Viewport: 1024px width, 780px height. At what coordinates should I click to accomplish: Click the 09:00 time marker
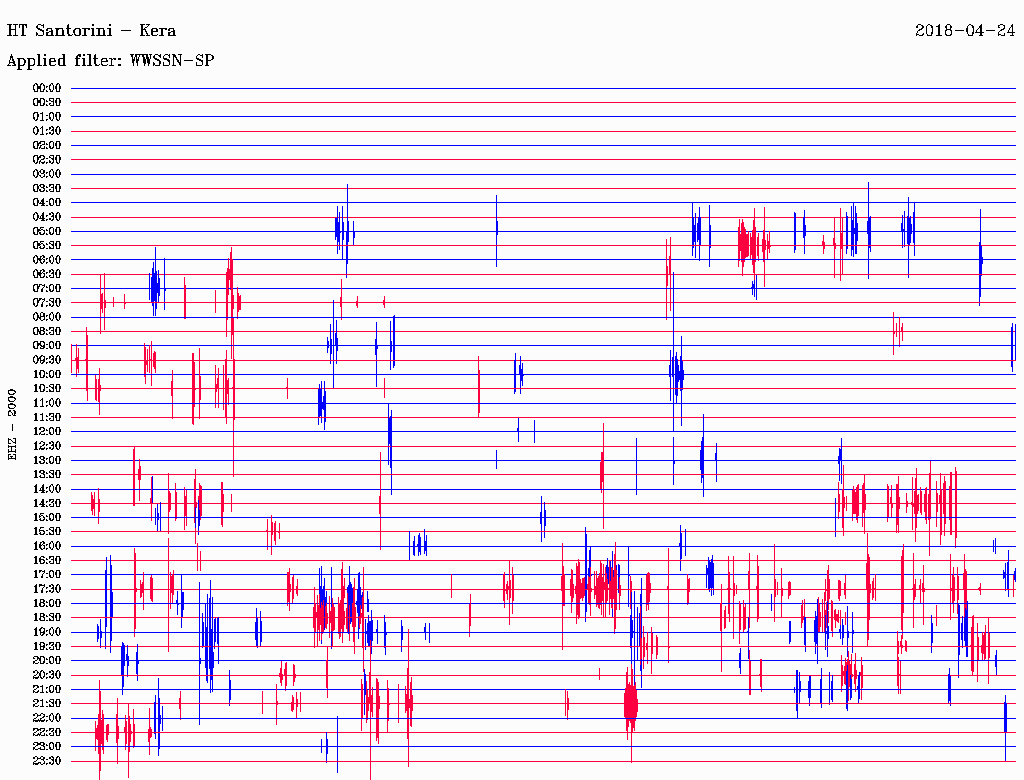[x=47, y=346]
